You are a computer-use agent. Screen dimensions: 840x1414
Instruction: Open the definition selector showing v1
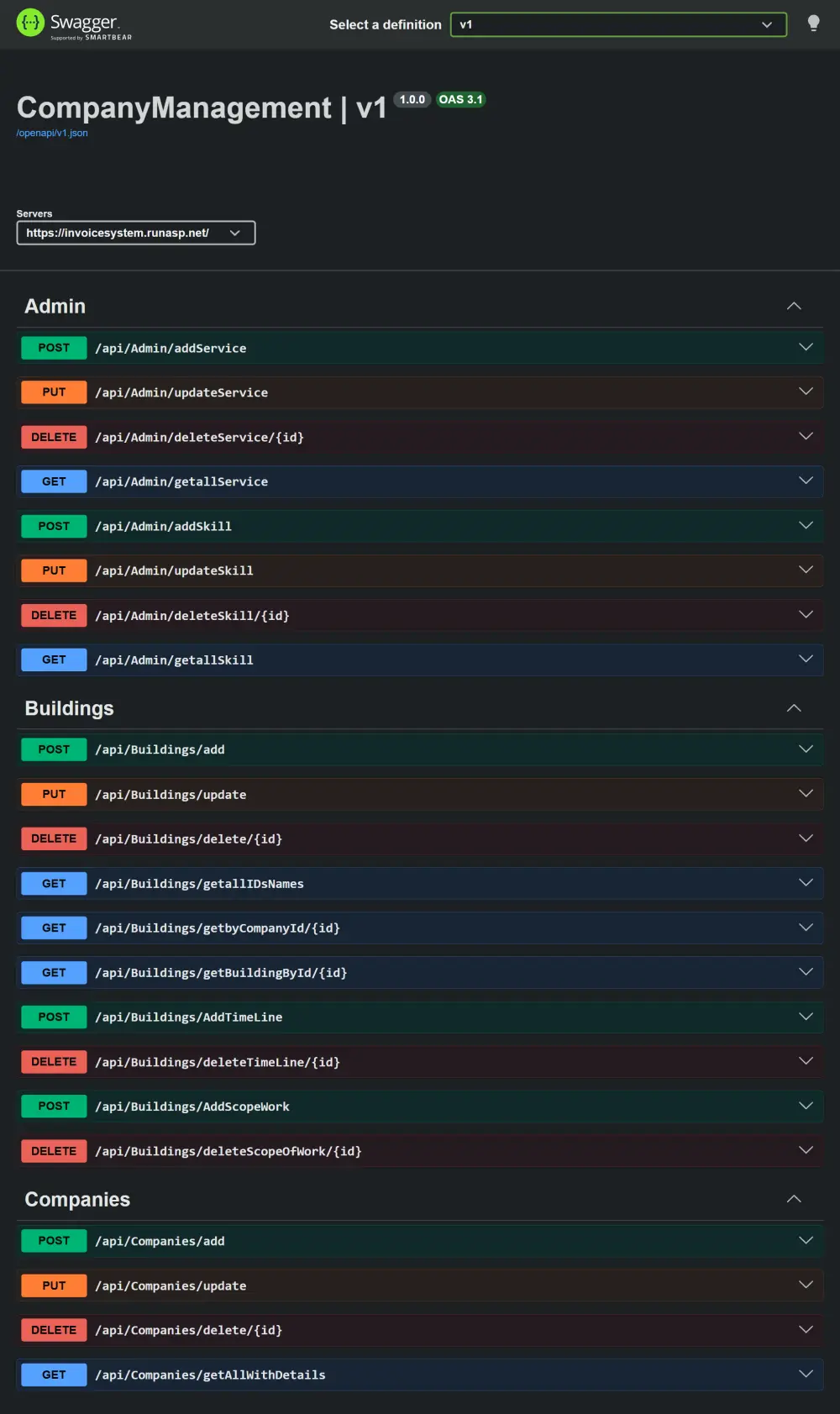point(618,24)
